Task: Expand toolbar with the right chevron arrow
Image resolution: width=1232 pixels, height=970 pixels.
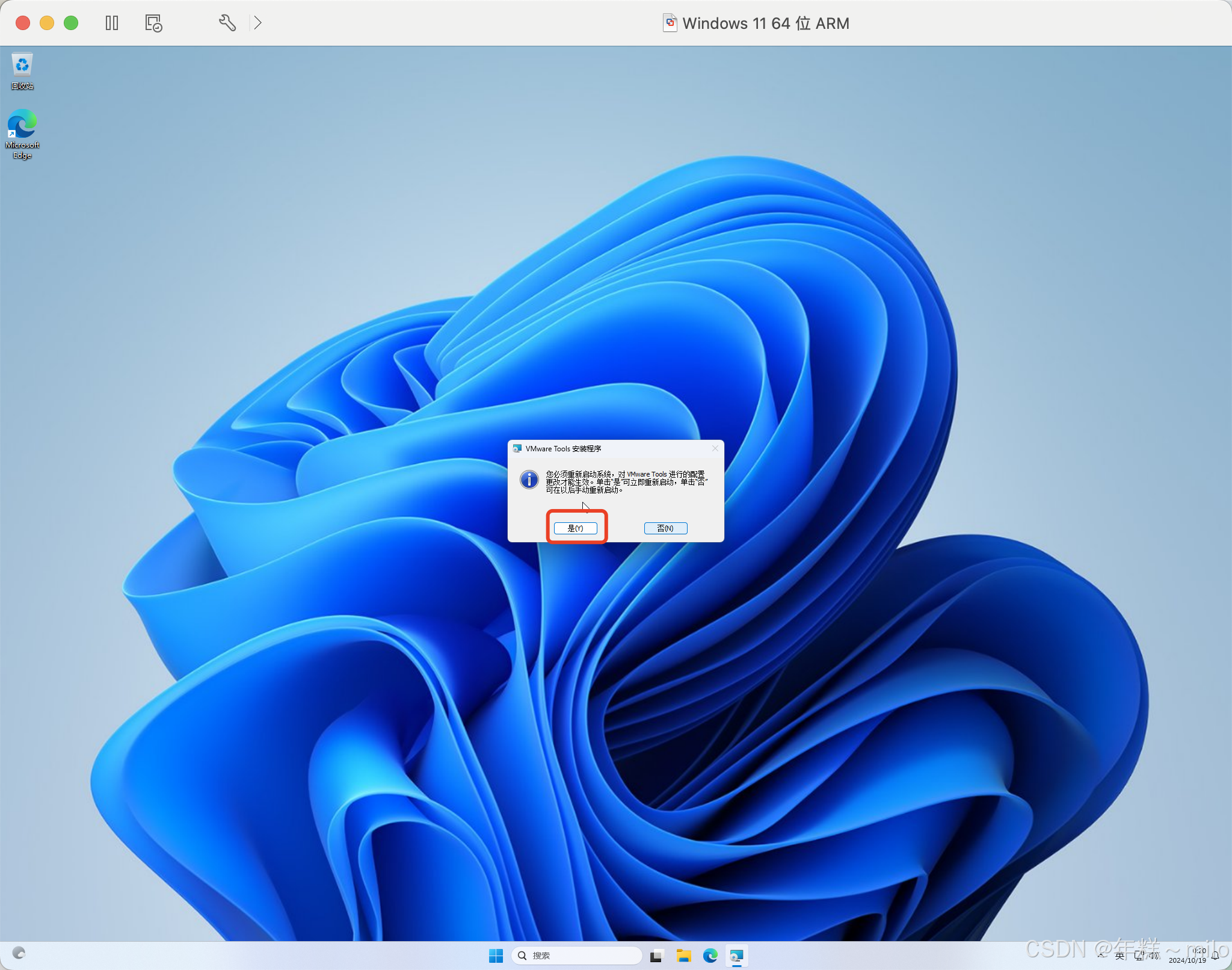Action: [x=257, y=23]
